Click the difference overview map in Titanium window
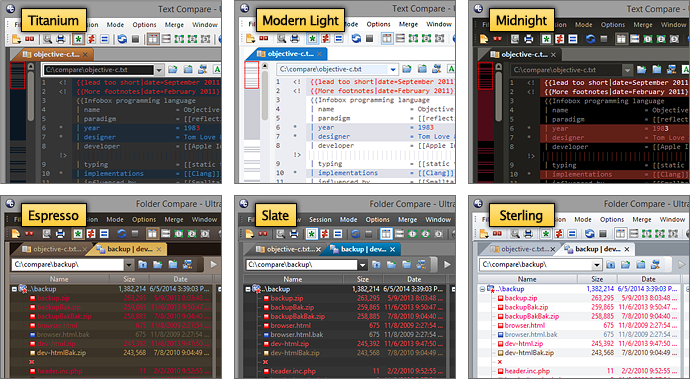This screenshot has height=381, width=690. 18,121
